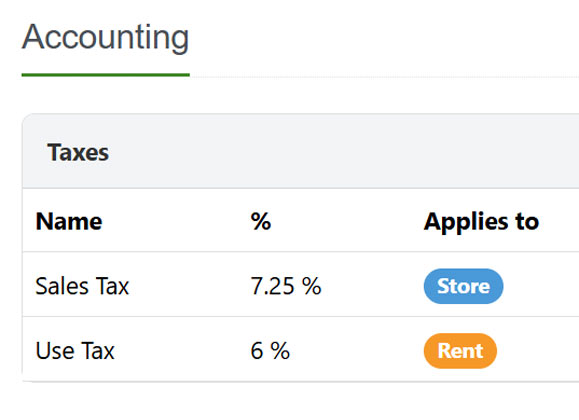
Task: Click the word Tax in Sales Tax
Action: point(112,286)
